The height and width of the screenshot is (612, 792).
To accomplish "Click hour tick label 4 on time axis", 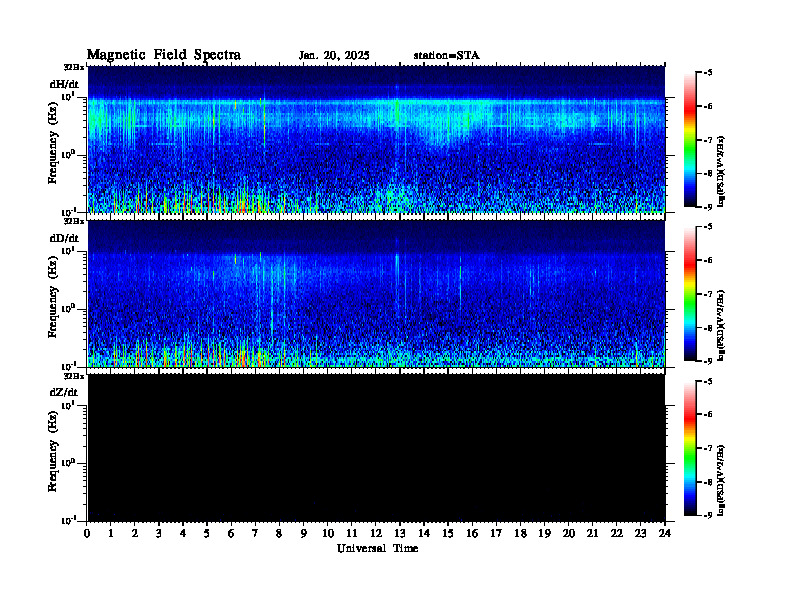I will 183,533.
